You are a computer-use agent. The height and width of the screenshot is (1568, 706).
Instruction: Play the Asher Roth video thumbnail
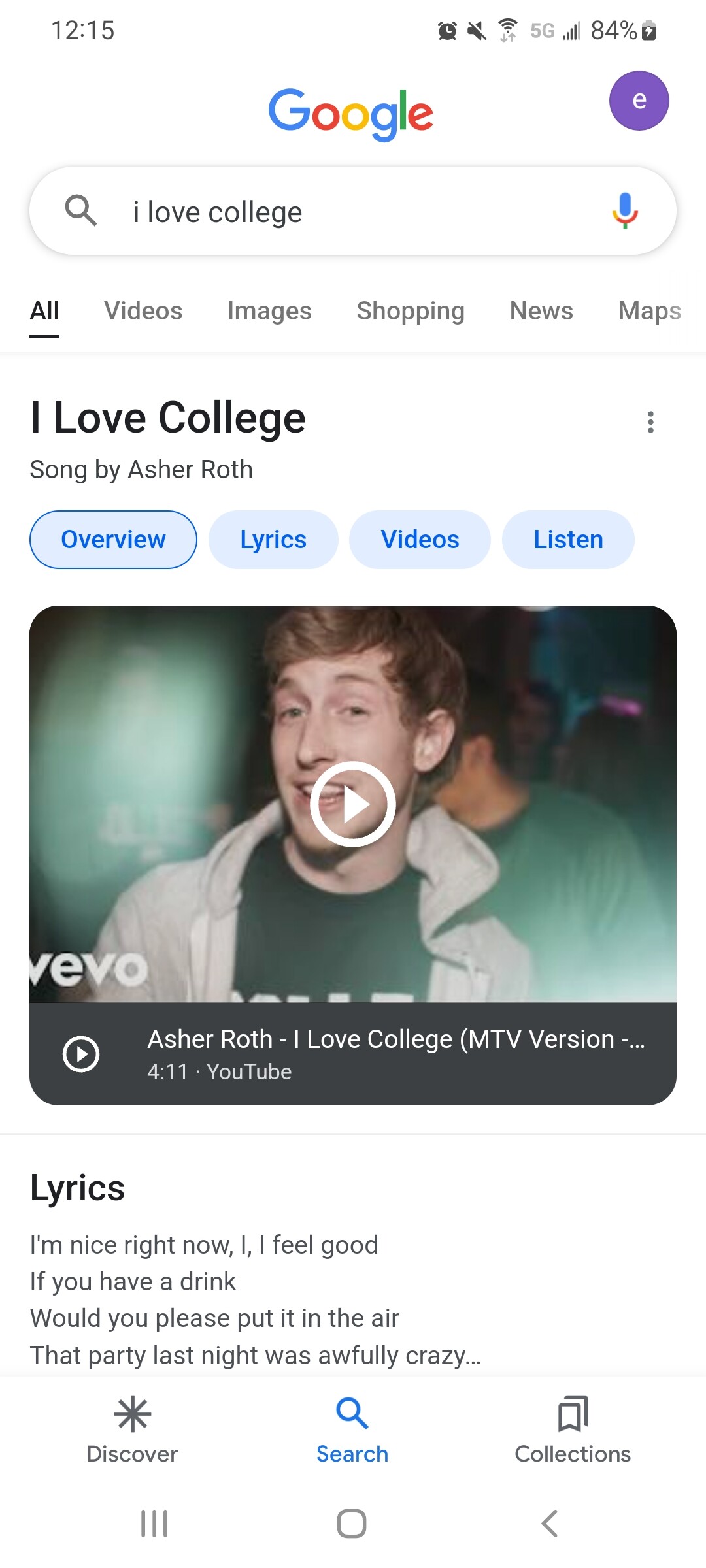click(353, 804)
